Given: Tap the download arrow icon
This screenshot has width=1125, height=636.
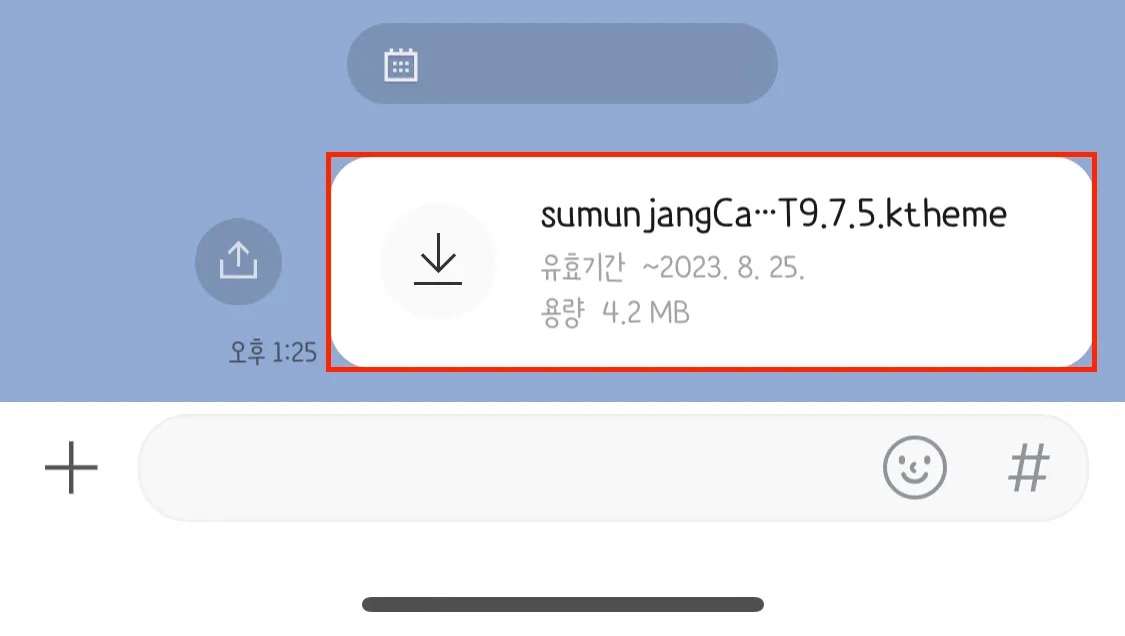Looking at the screenshot, I should [x=438, y=259].
